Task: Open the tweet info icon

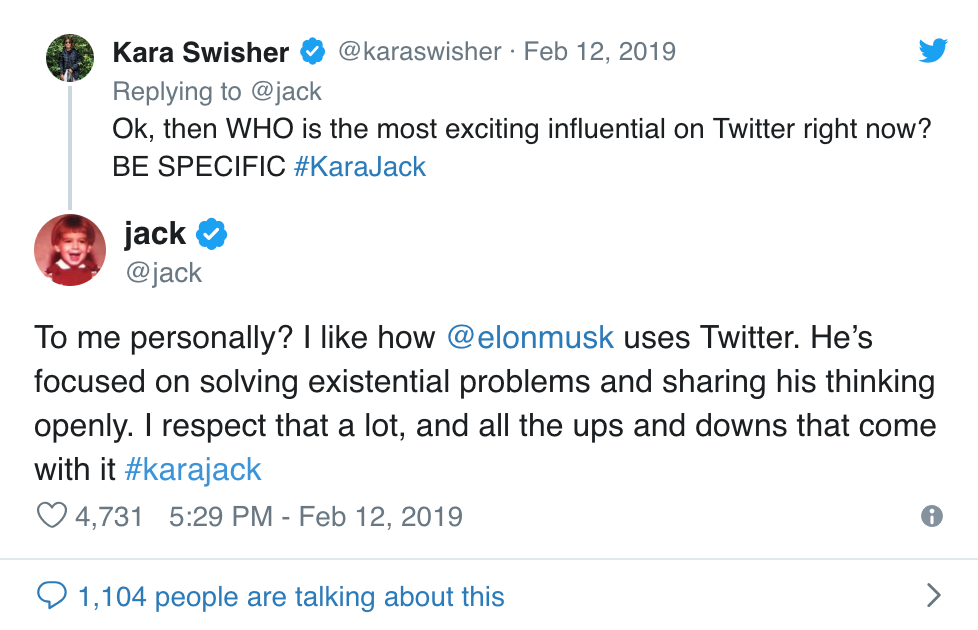Action: (x=931, y=516)
